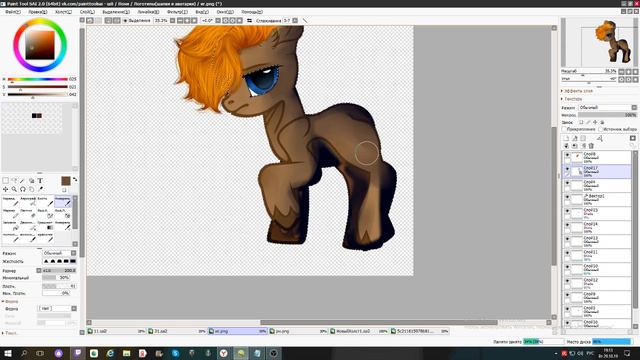Hide layer Слой8 with eye icon

click(567, 155)
